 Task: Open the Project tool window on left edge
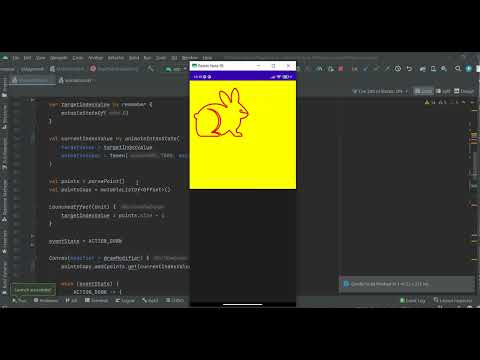pos(4,87)
